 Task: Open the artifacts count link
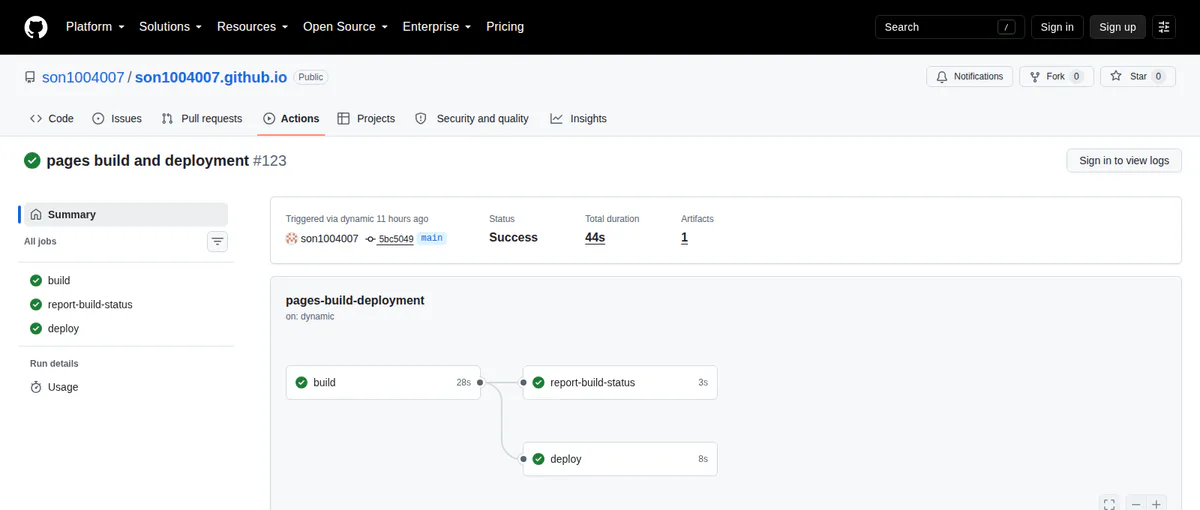pos(684,238)
